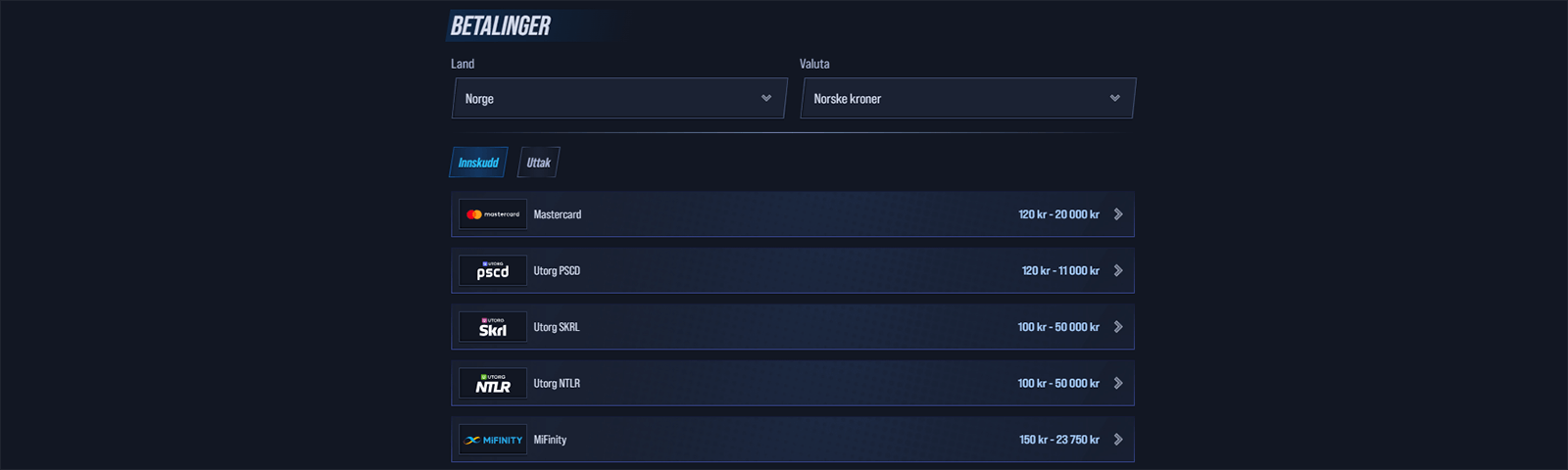
Task: Expand the Utorg SKRL row chevron
Action: click(x=1118, y=327)
